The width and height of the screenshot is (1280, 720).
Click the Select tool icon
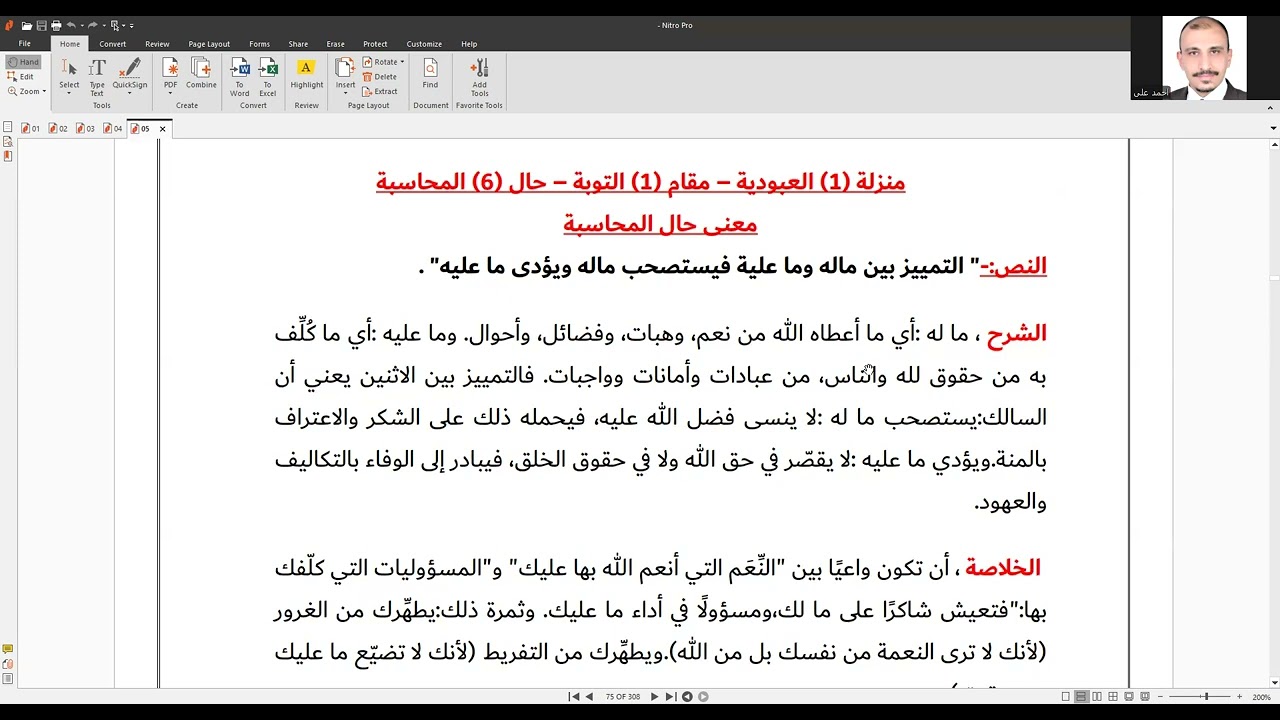point(69,68)
